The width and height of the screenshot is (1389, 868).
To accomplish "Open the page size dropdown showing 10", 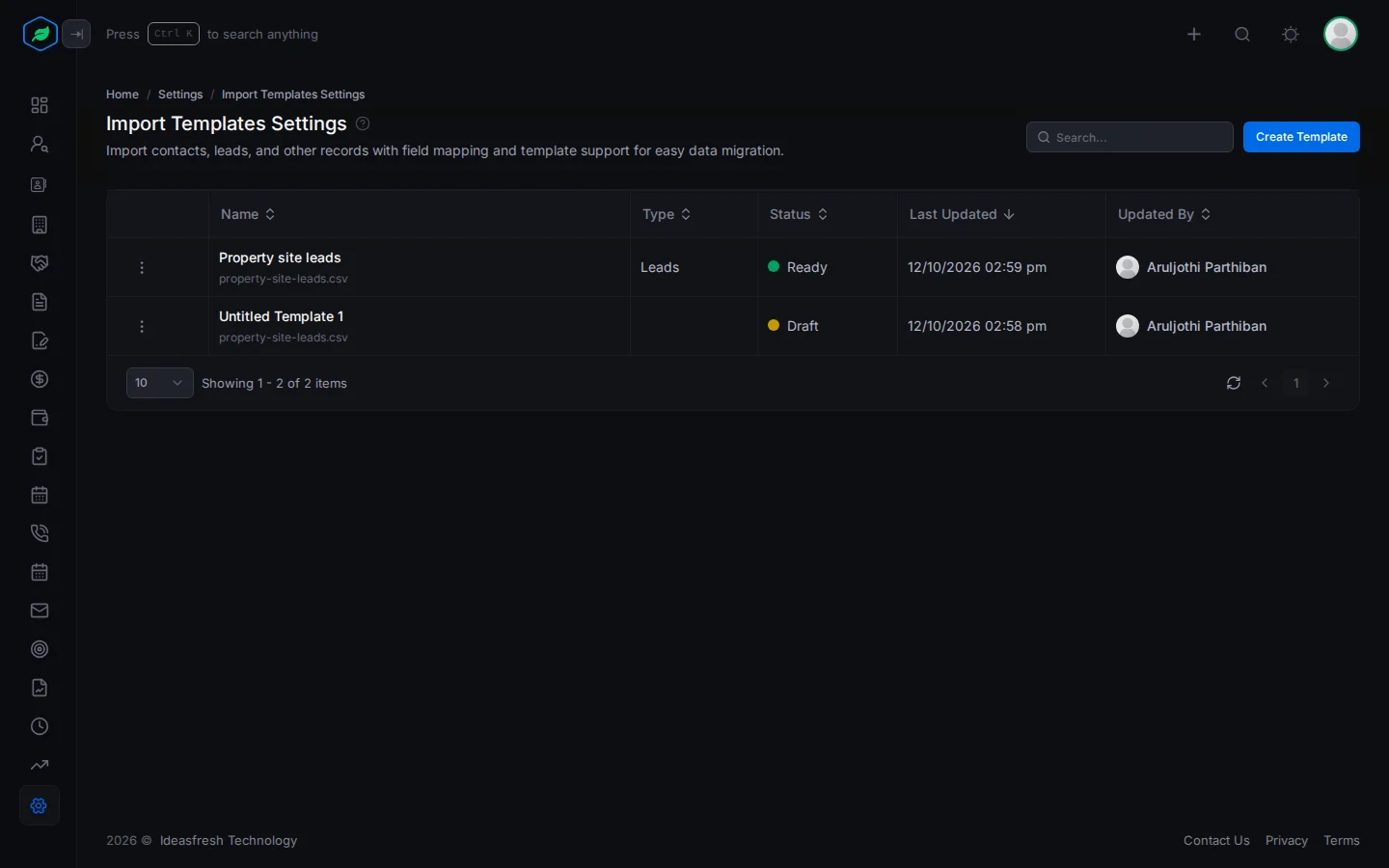I will tap(160, 383).
